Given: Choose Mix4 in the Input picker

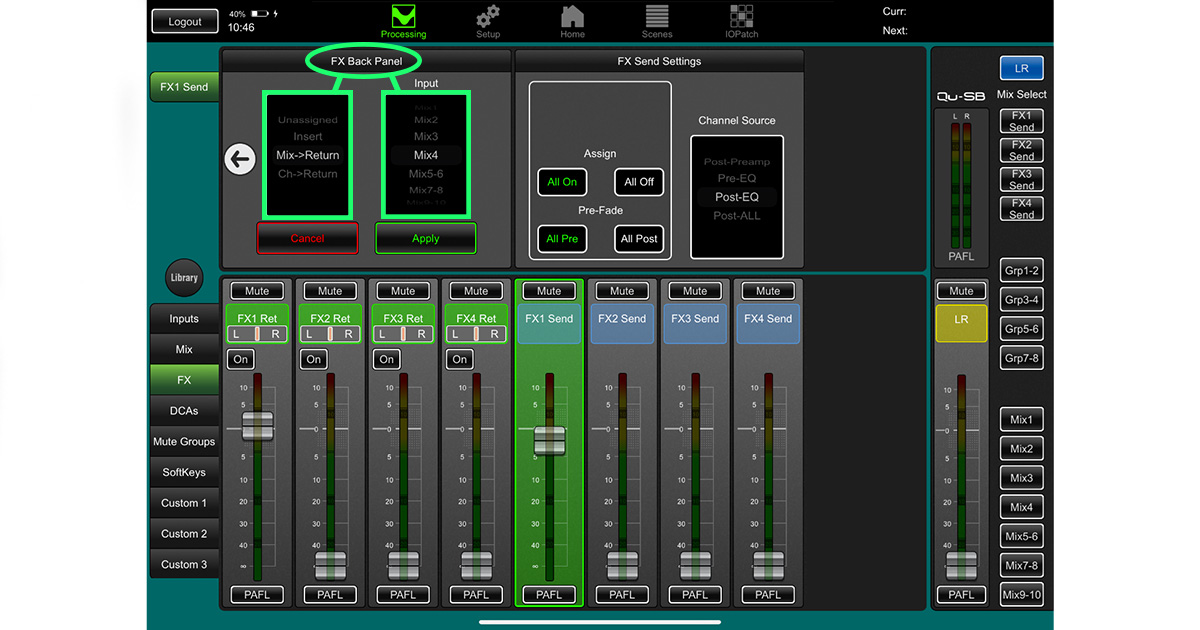Looking at the screenshot, I should coord(426,155).
